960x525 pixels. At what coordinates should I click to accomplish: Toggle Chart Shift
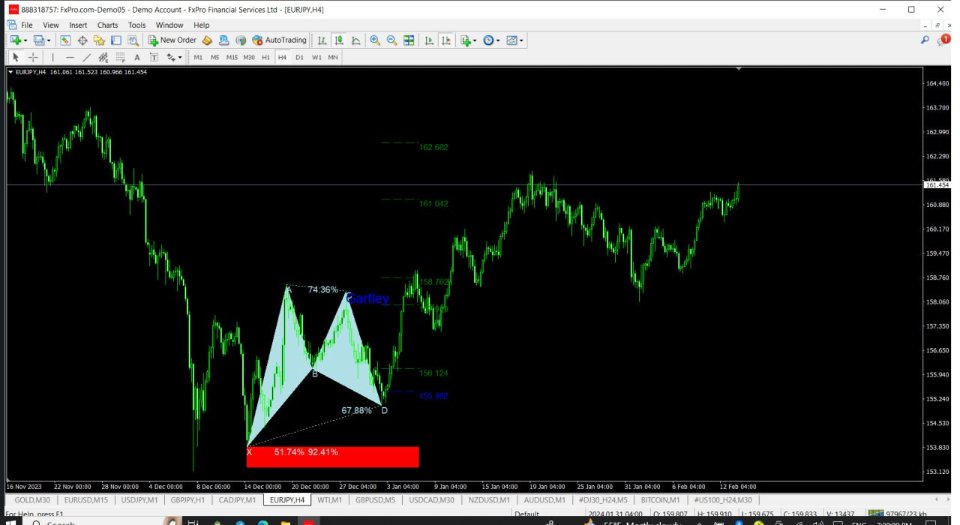click(x=446, y=40)
